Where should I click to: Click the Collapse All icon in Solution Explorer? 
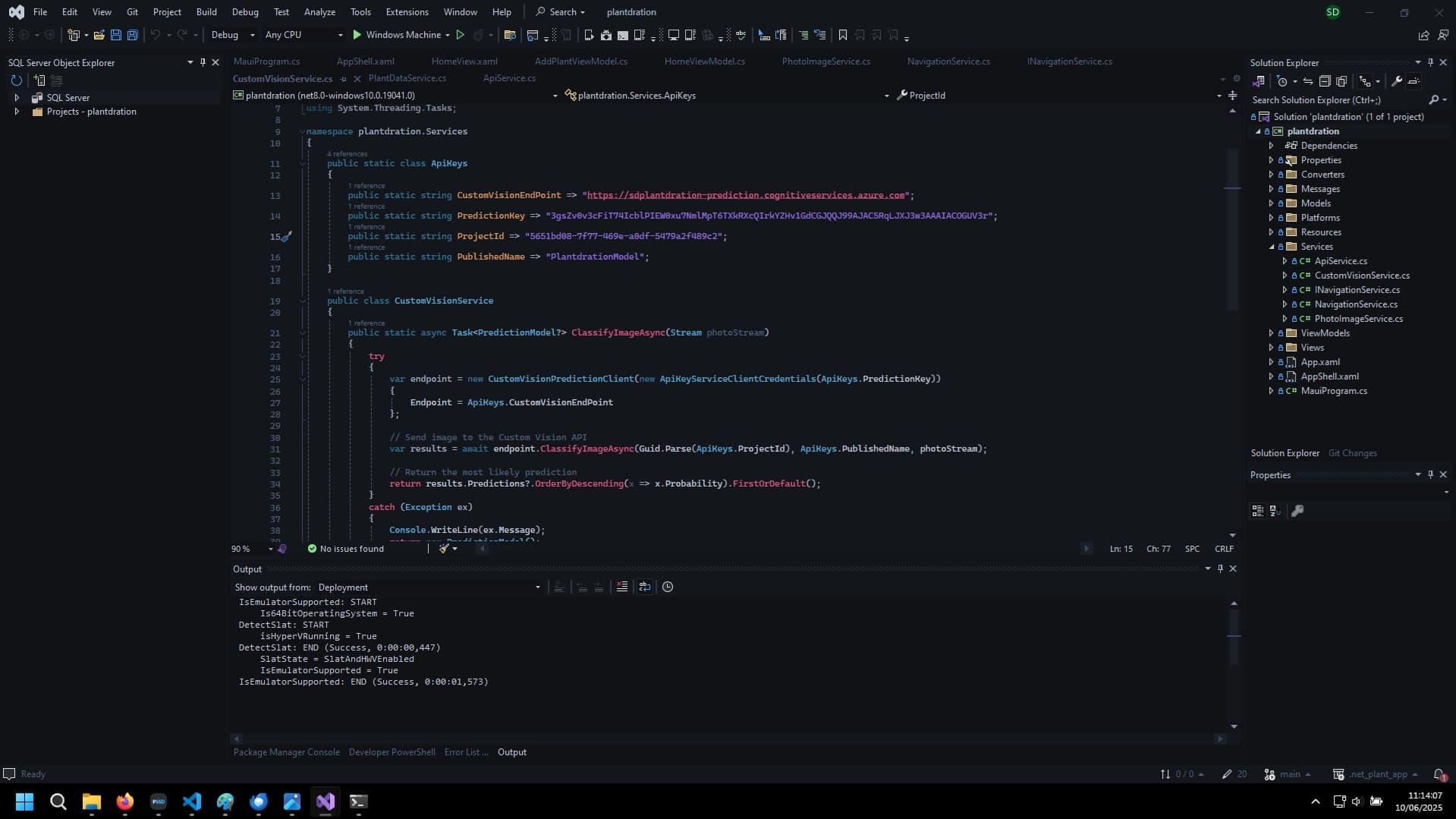(1325, 81)
